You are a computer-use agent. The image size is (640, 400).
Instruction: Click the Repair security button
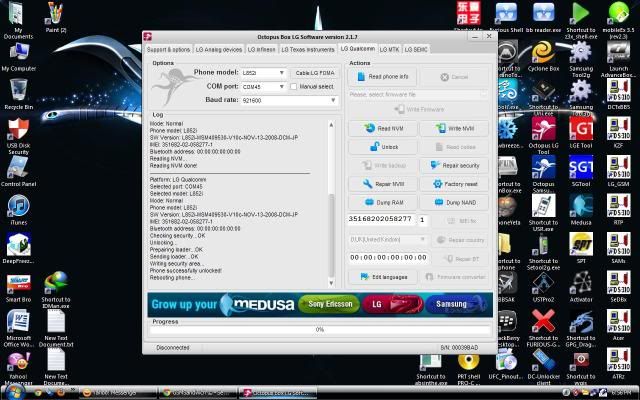click(x=454, y=165)
